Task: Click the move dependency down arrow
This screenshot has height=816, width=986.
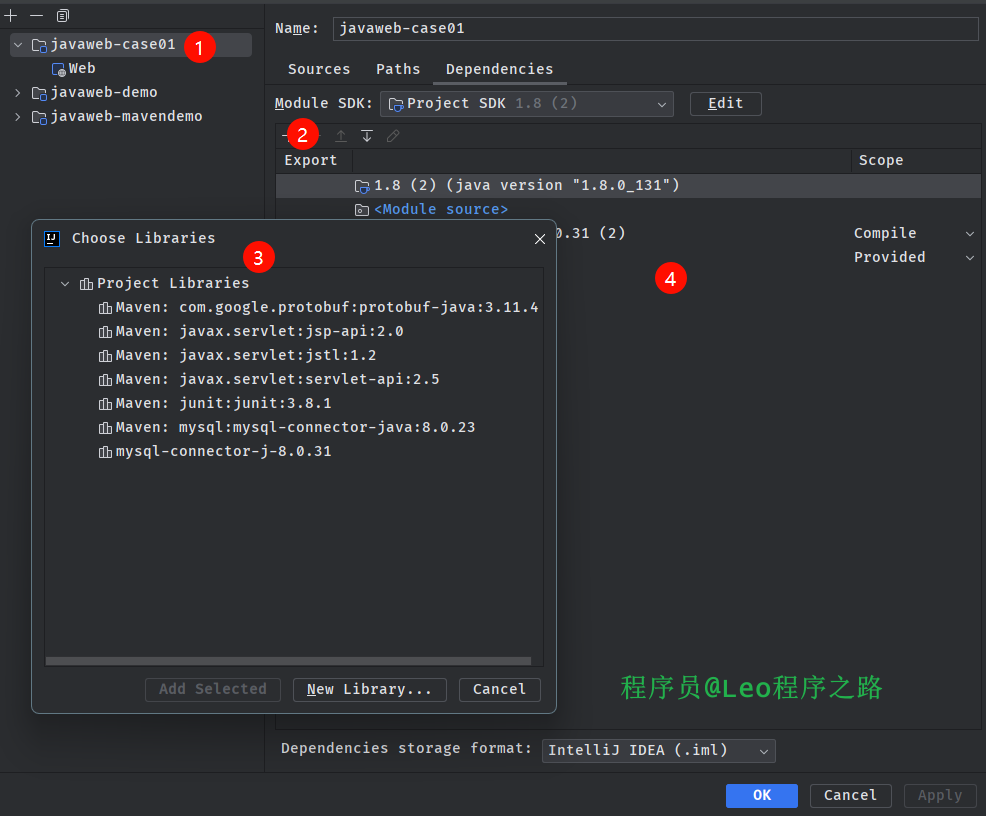Action: pos(367,136)
